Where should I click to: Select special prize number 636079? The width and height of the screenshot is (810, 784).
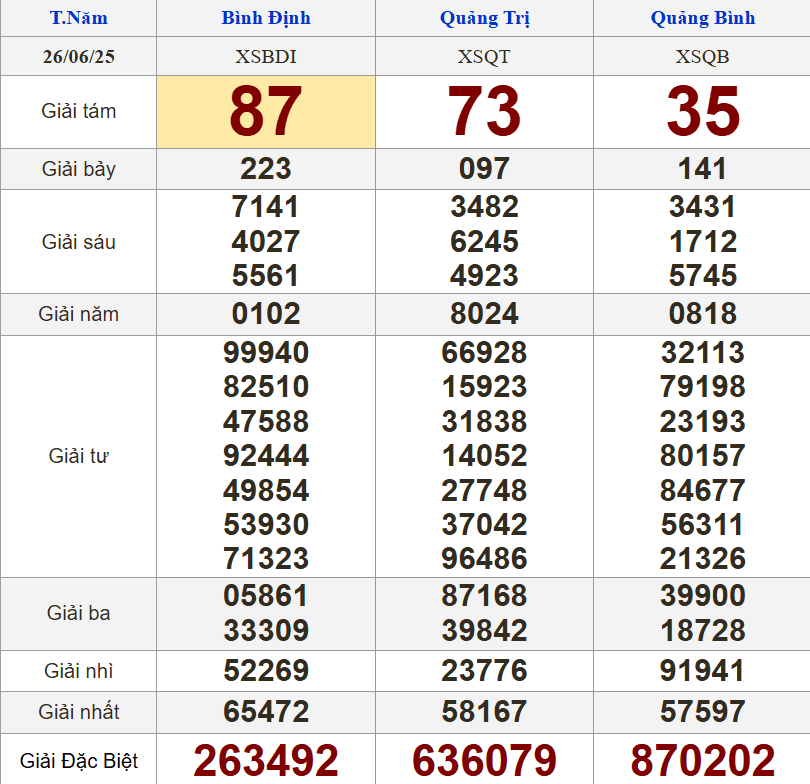click(484, 761)
